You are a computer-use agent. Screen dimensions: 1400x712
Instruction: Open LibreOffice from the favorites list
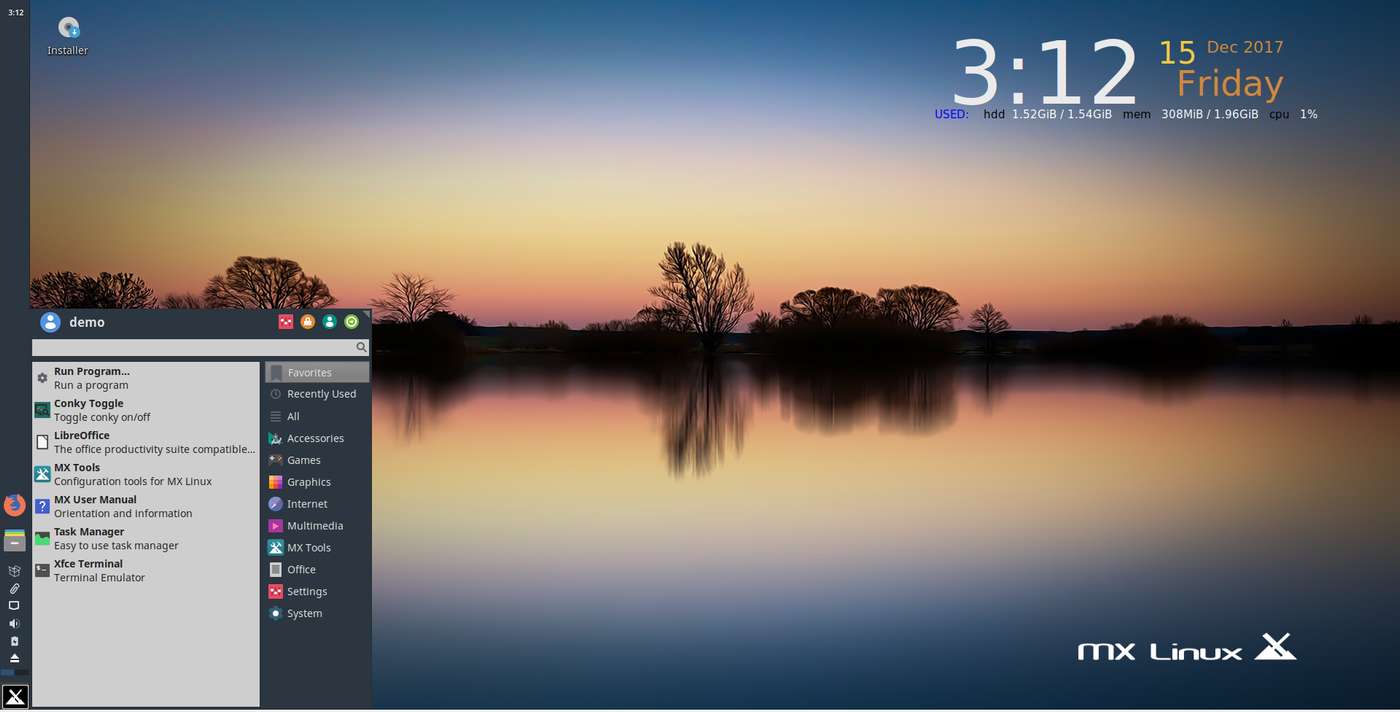146,442
